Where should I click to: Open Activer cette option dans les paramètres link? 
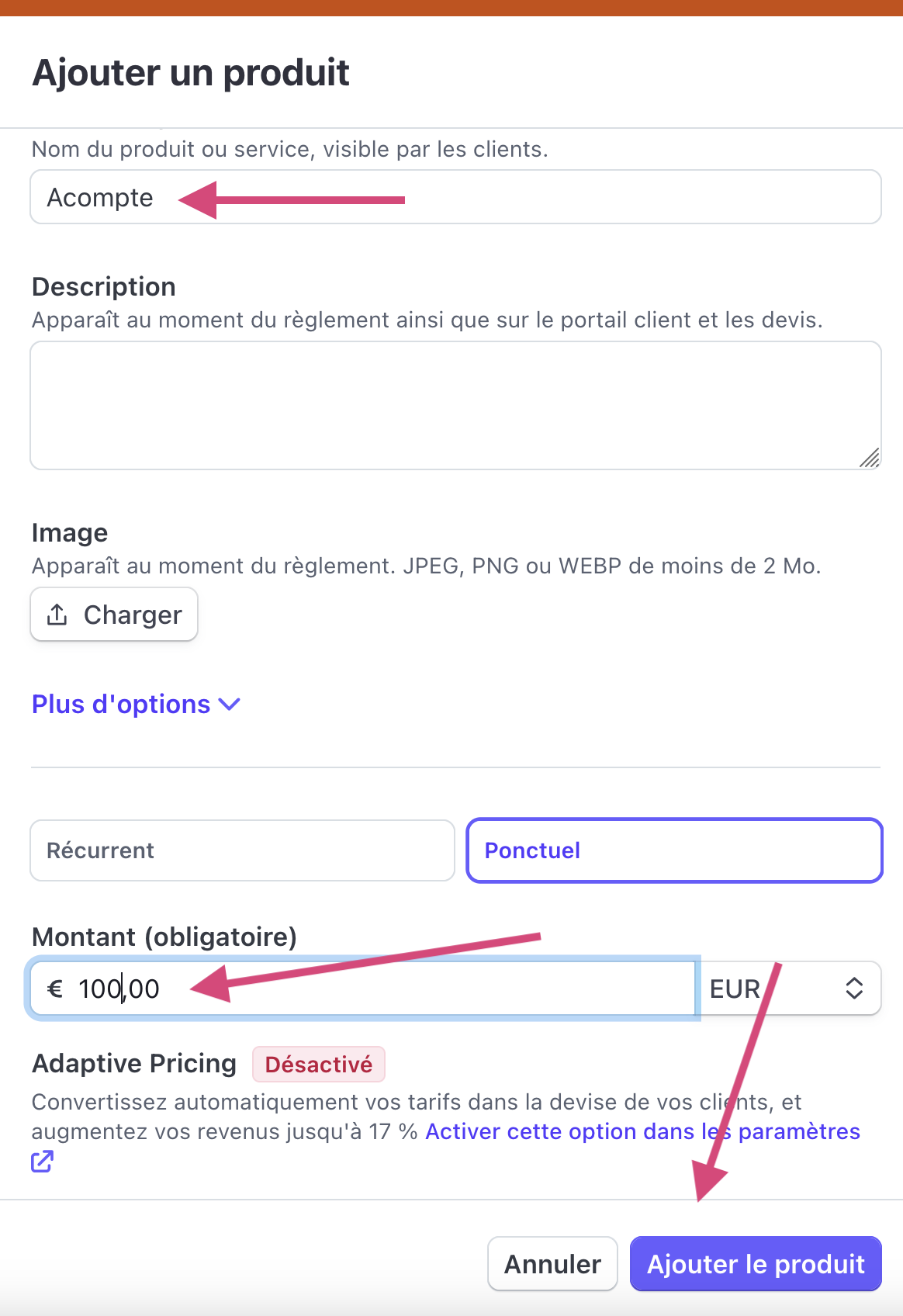642,1131
